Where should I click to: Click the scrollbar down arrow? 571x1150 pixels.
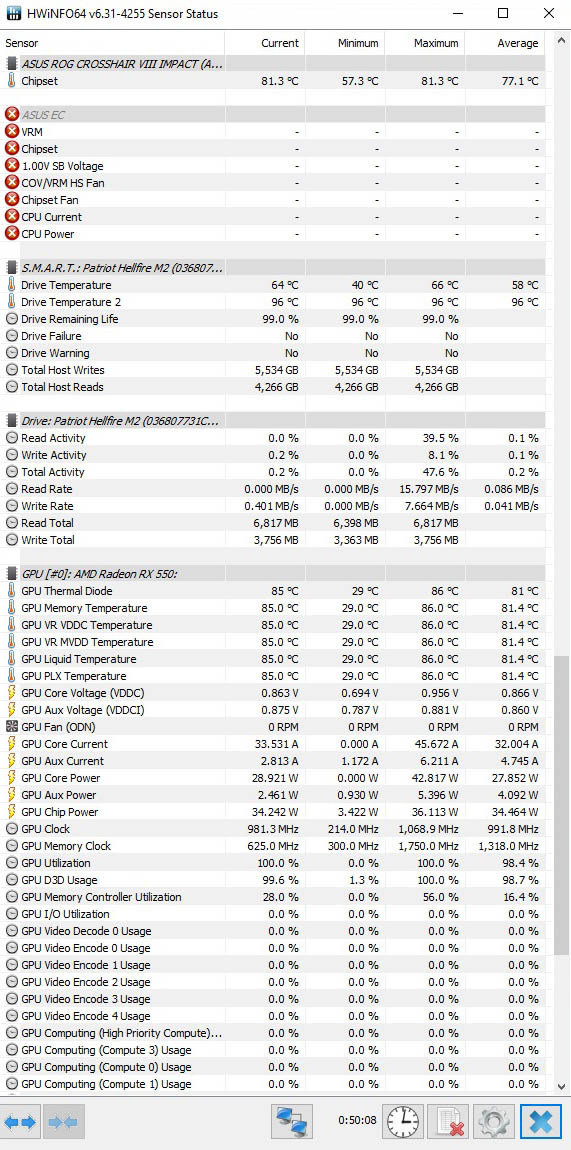point(562,1086)
